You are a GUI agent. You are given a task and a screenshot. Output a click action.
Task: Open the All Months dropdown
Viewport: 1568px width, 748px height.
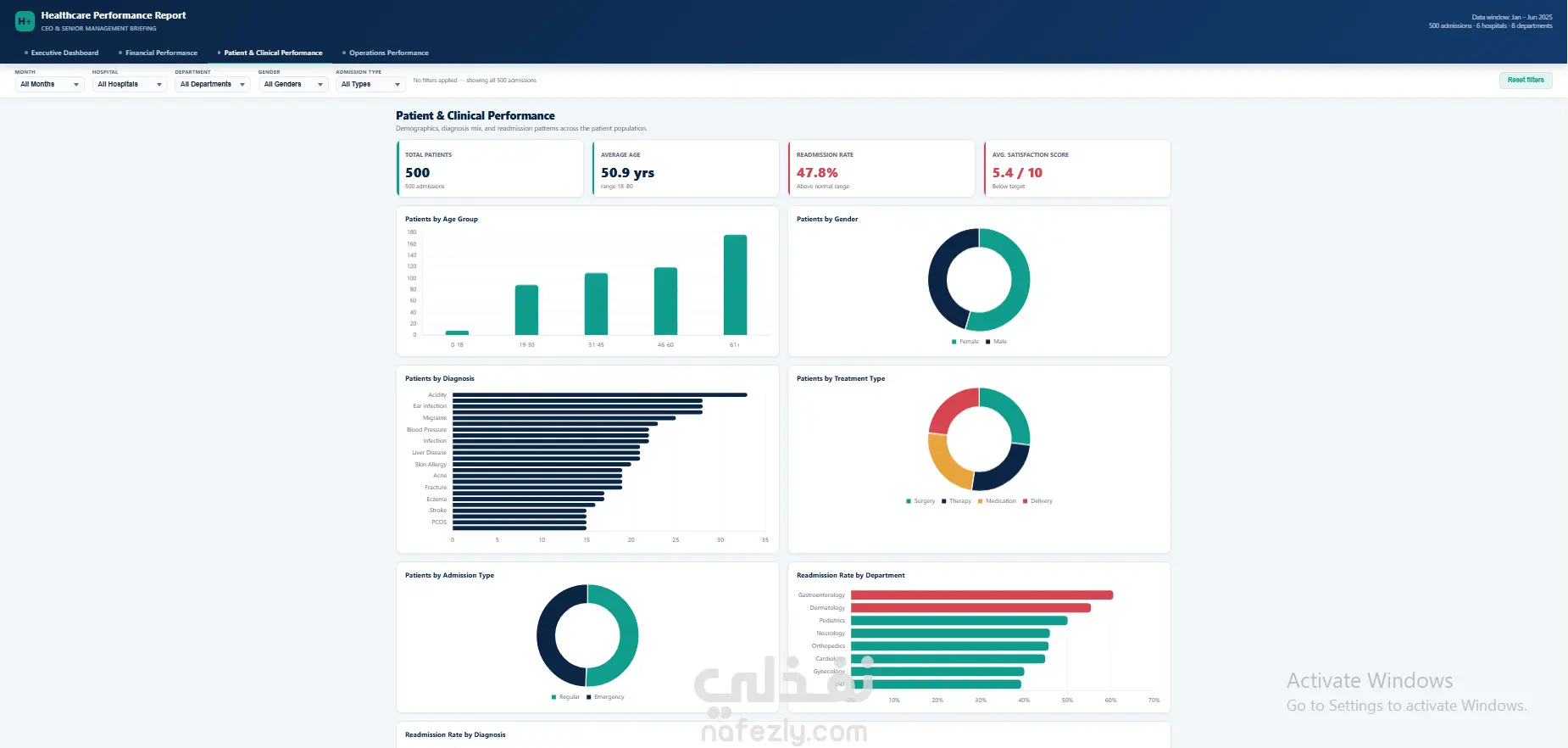pyautogui.click(x=49, y=84)
